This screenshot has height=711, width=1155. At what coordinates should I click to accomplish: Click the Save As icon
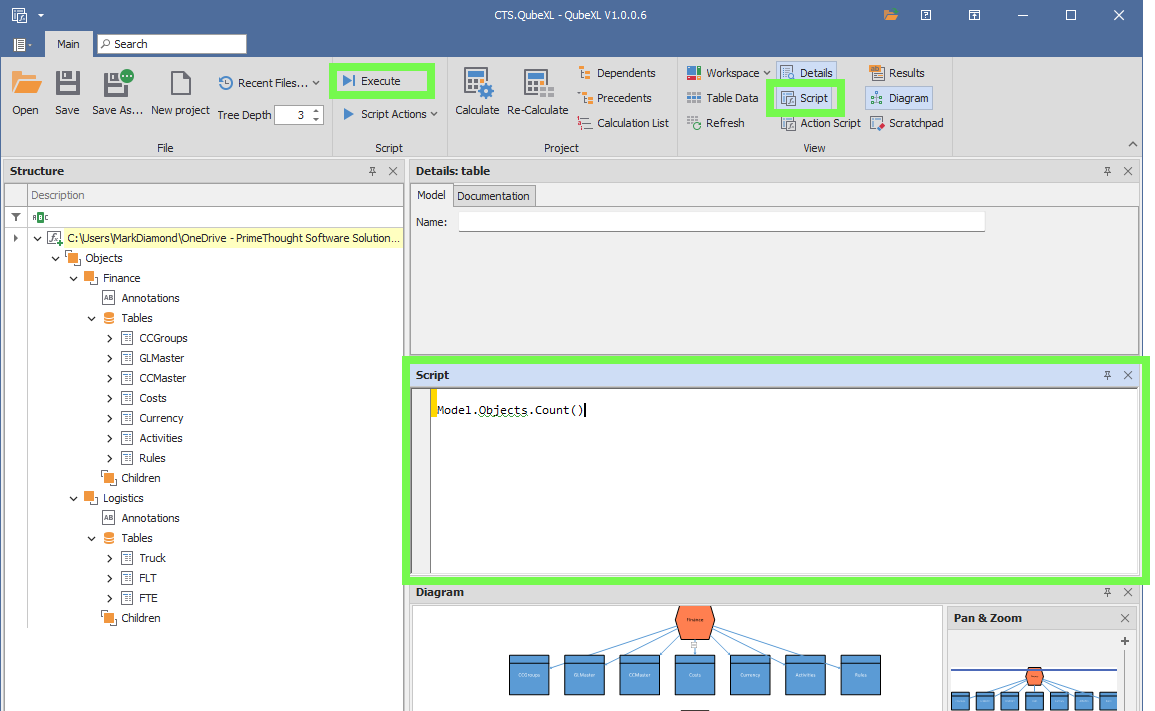click(118, 84)
